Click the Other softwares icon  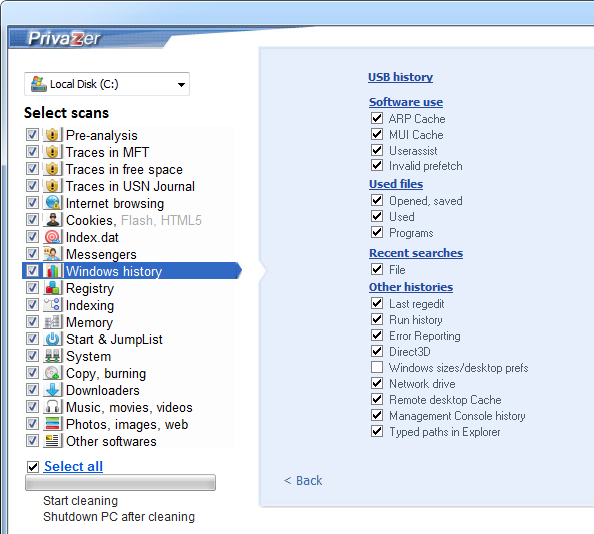[52, 441]
